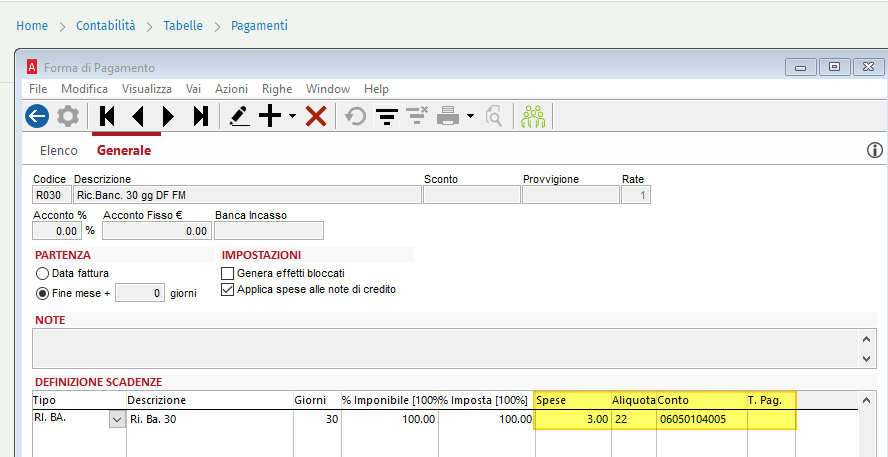Go to the next record
888x457 pixels.
168,117
